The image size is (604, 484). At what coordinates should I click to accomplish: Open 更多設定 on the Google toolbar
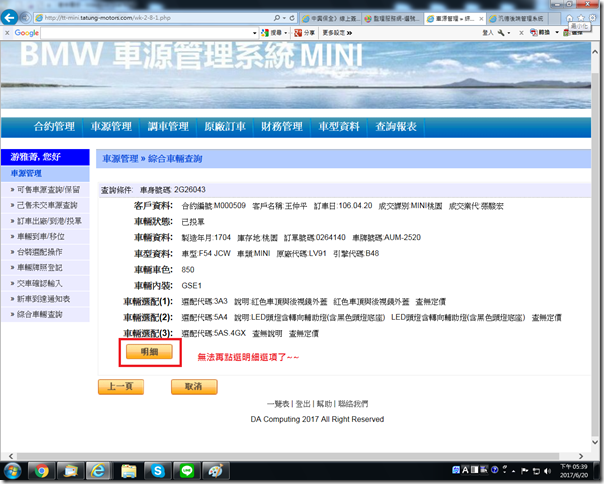[337, 33]
